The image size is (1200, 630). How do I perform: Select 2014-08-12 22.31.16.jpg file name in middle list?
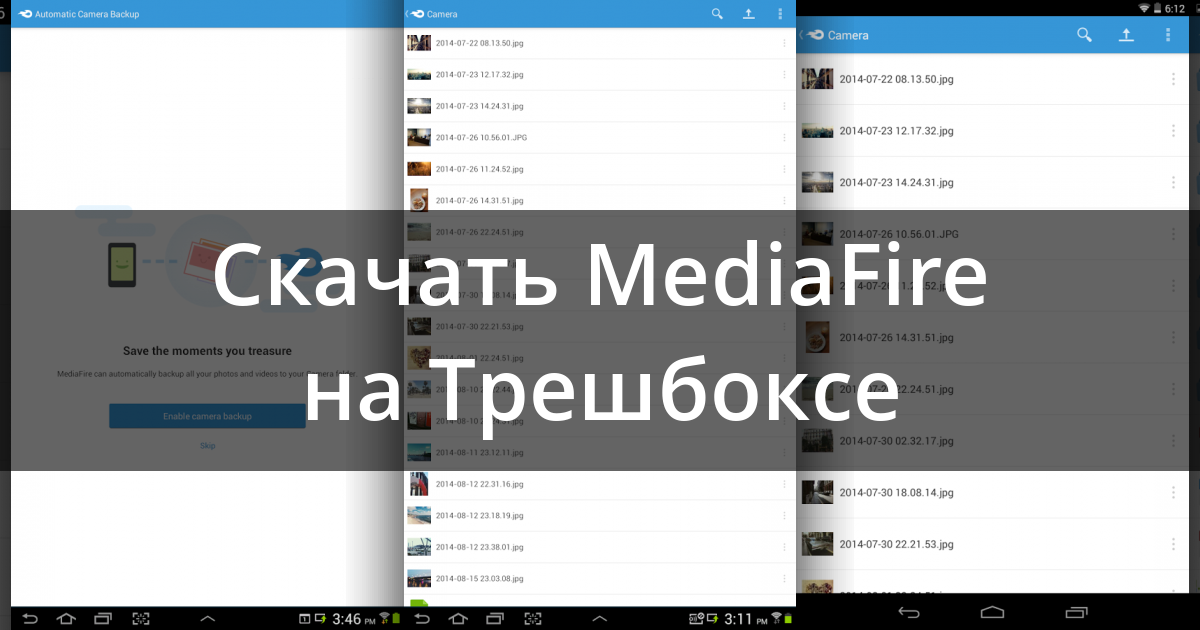click(480, 484)
